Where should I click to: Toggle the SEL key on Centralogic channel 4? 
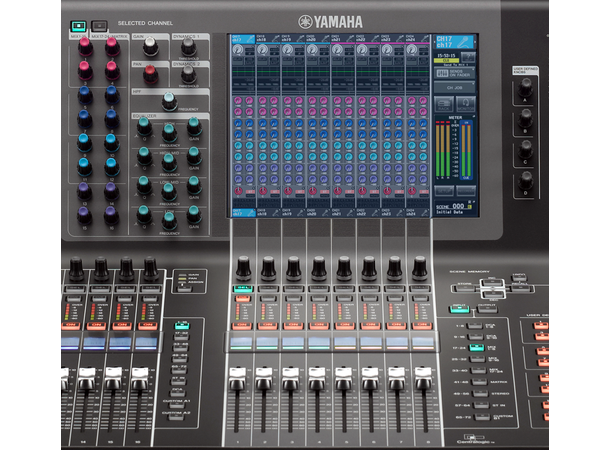point(319,289)
